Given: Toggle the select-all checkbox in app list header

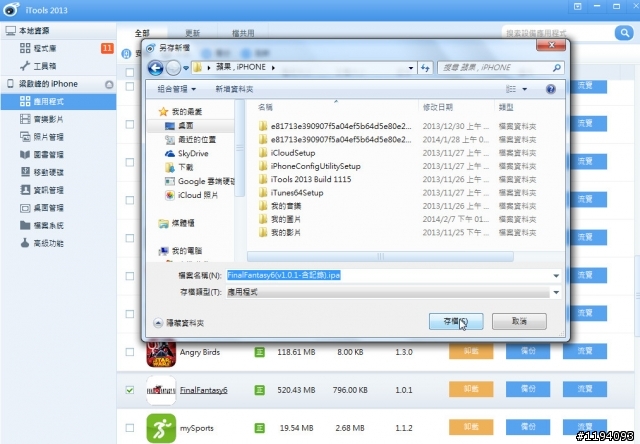Looking at the screenshot, I should [130, 73].
